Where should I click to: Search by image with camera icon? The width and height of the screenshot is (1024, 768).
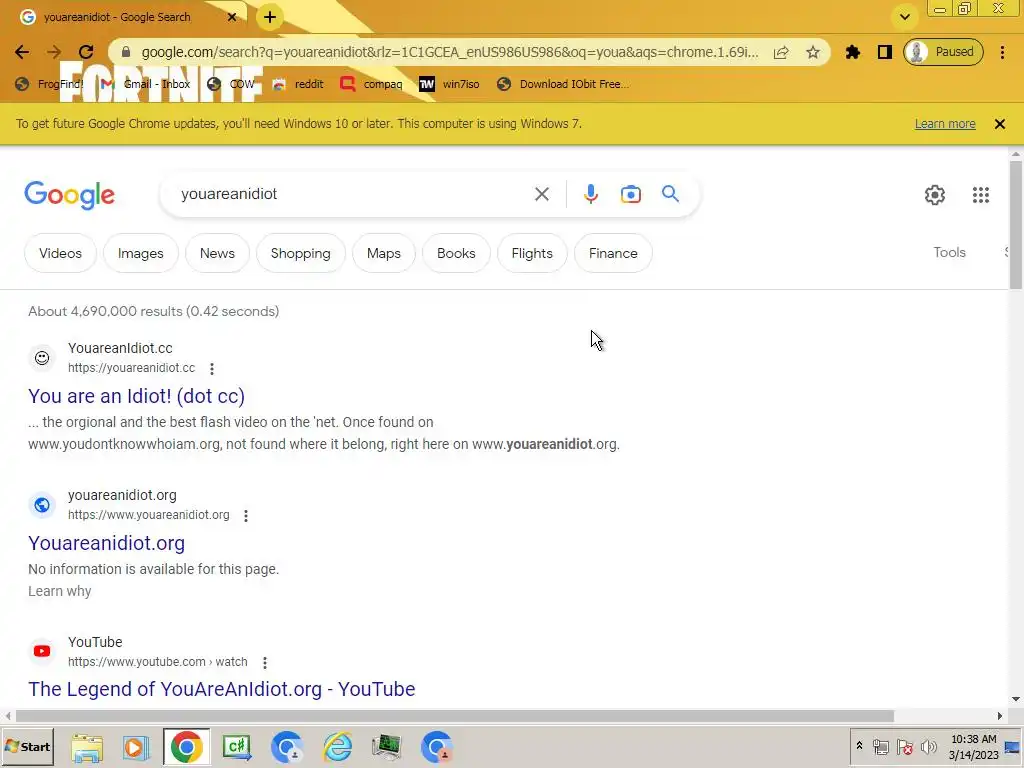630,194
